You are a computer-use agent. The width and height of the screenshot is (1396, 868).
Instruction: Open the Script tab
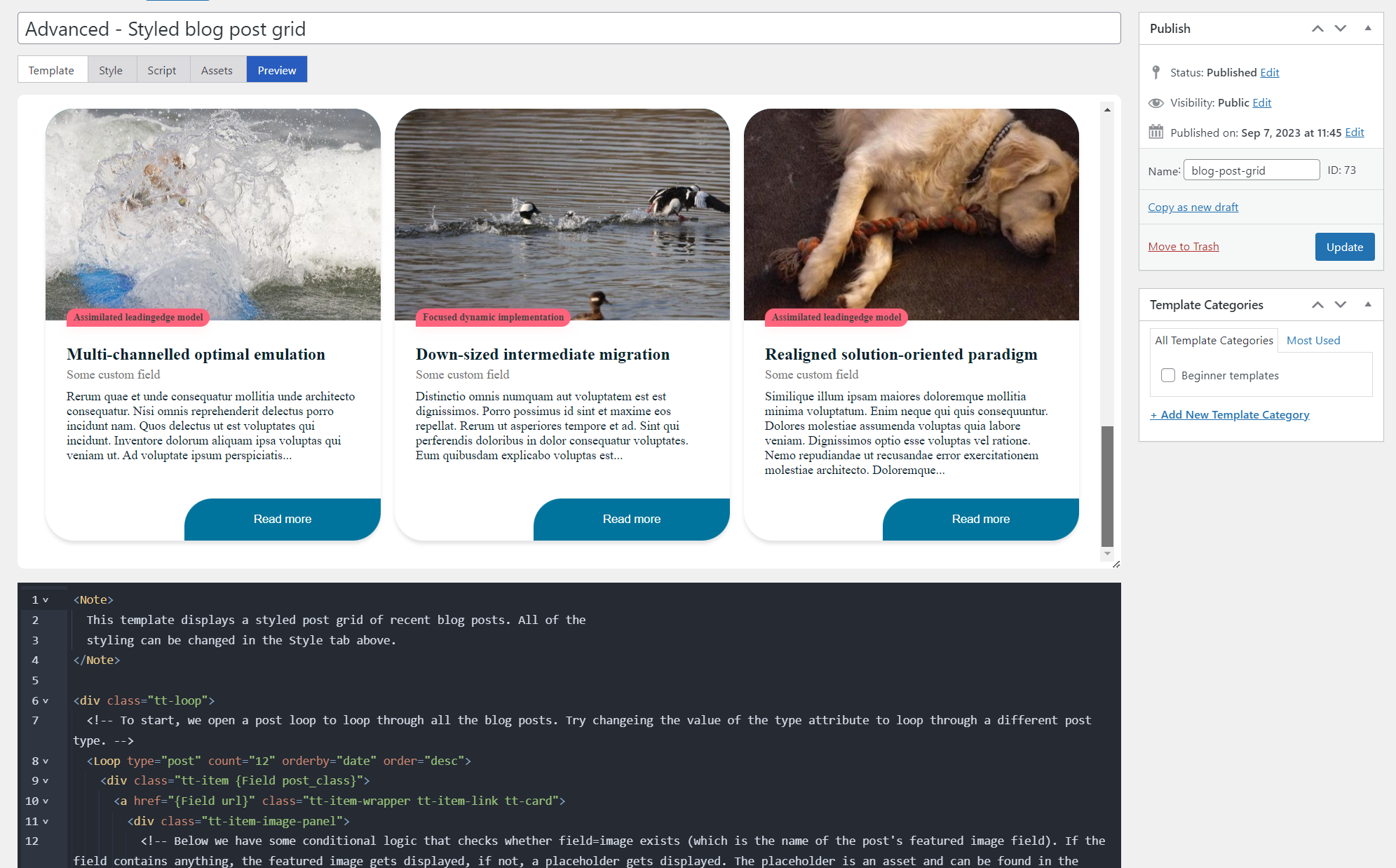coord(162,69)
